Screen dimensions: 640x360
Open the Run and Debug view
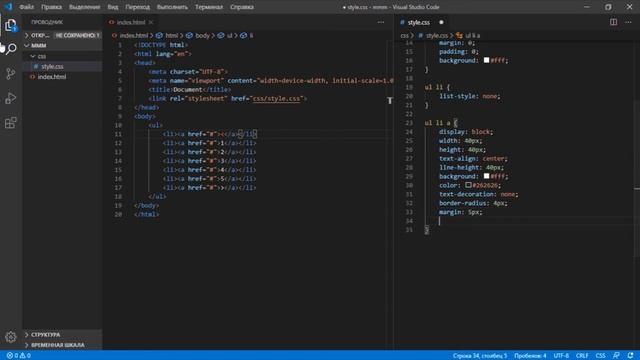[11, 98]
